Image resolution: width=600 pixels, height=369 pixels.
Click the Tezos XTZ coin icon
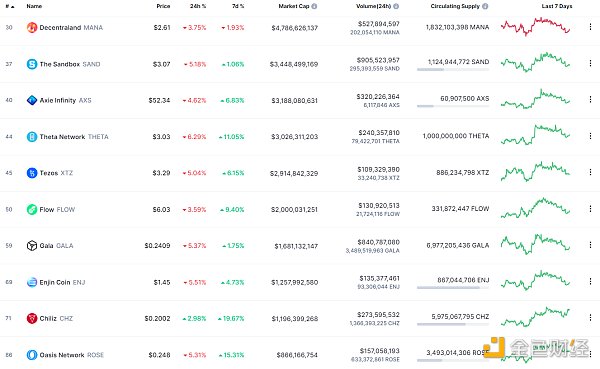pyautogui.click(x=32, y=173)
